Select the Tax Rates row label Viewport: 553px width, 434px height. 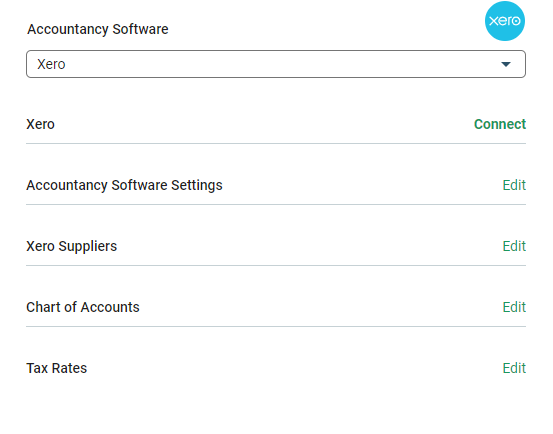pyautogui.click(x=56, y=368)
